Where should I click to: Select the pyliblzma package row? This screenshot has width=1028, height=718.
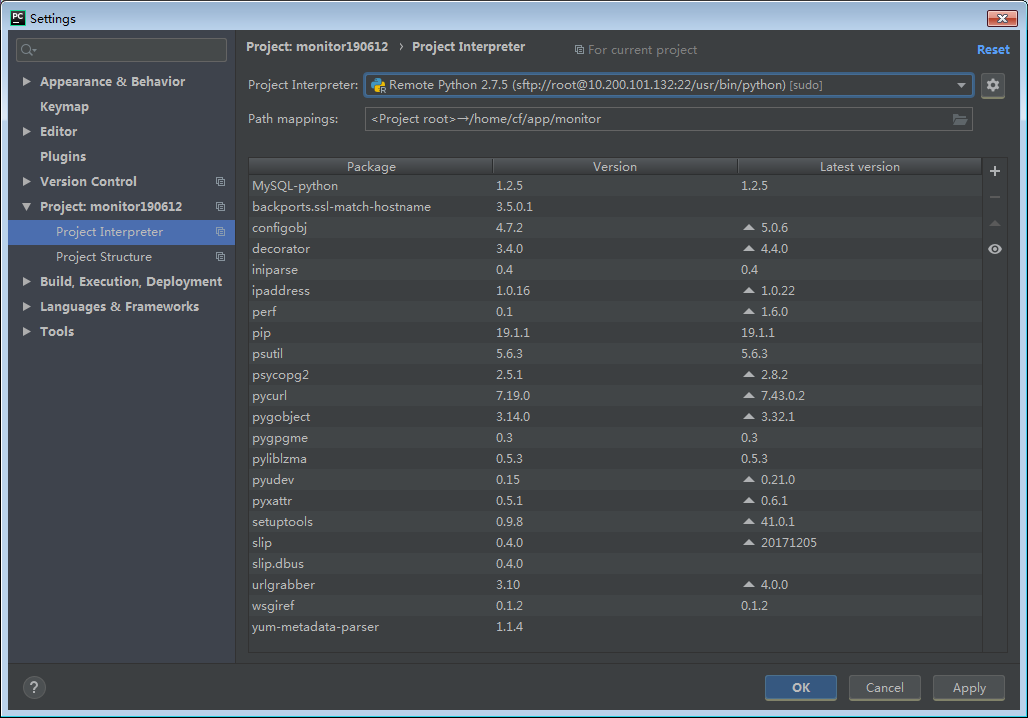(615, 458)
